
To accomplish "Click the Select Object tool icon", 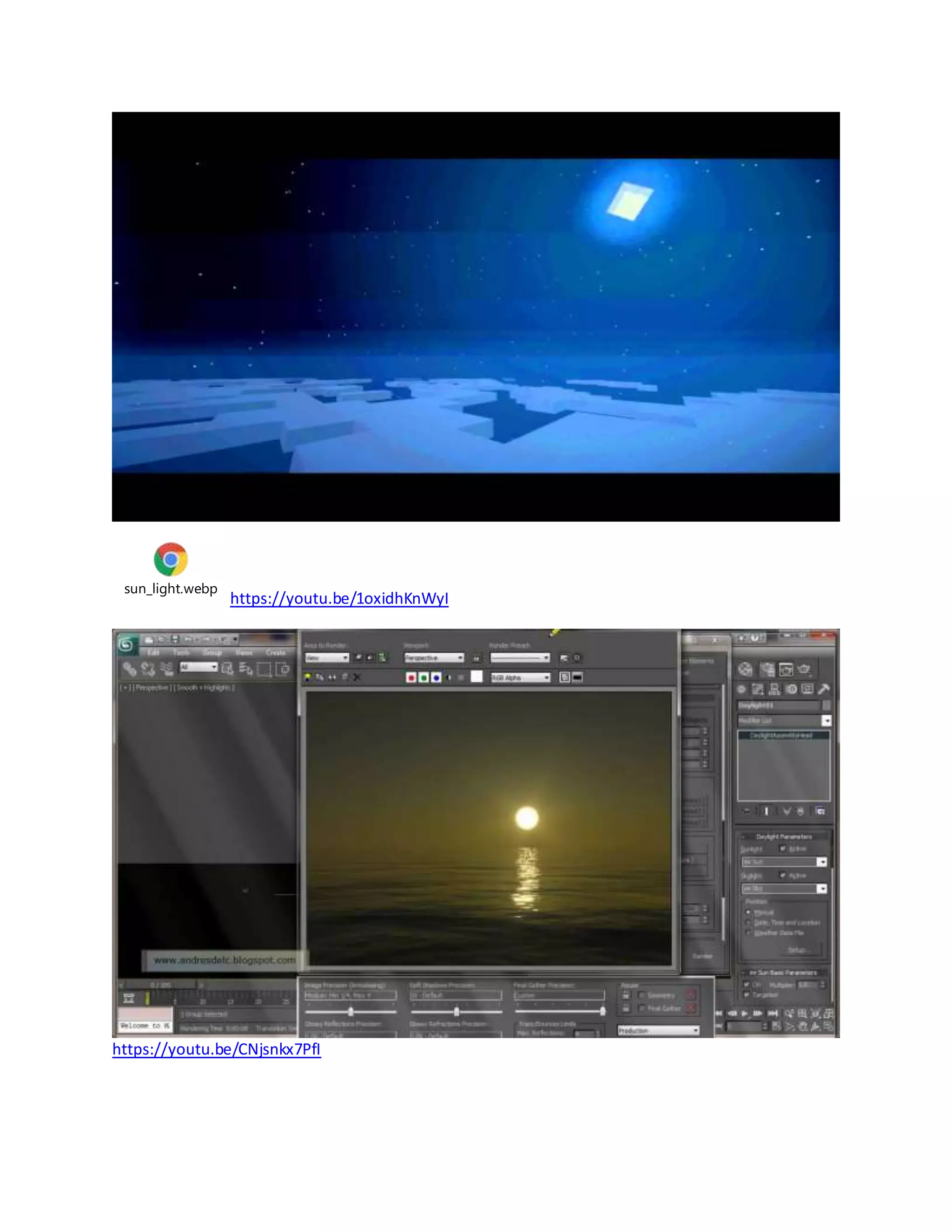I will coord(228,669).
